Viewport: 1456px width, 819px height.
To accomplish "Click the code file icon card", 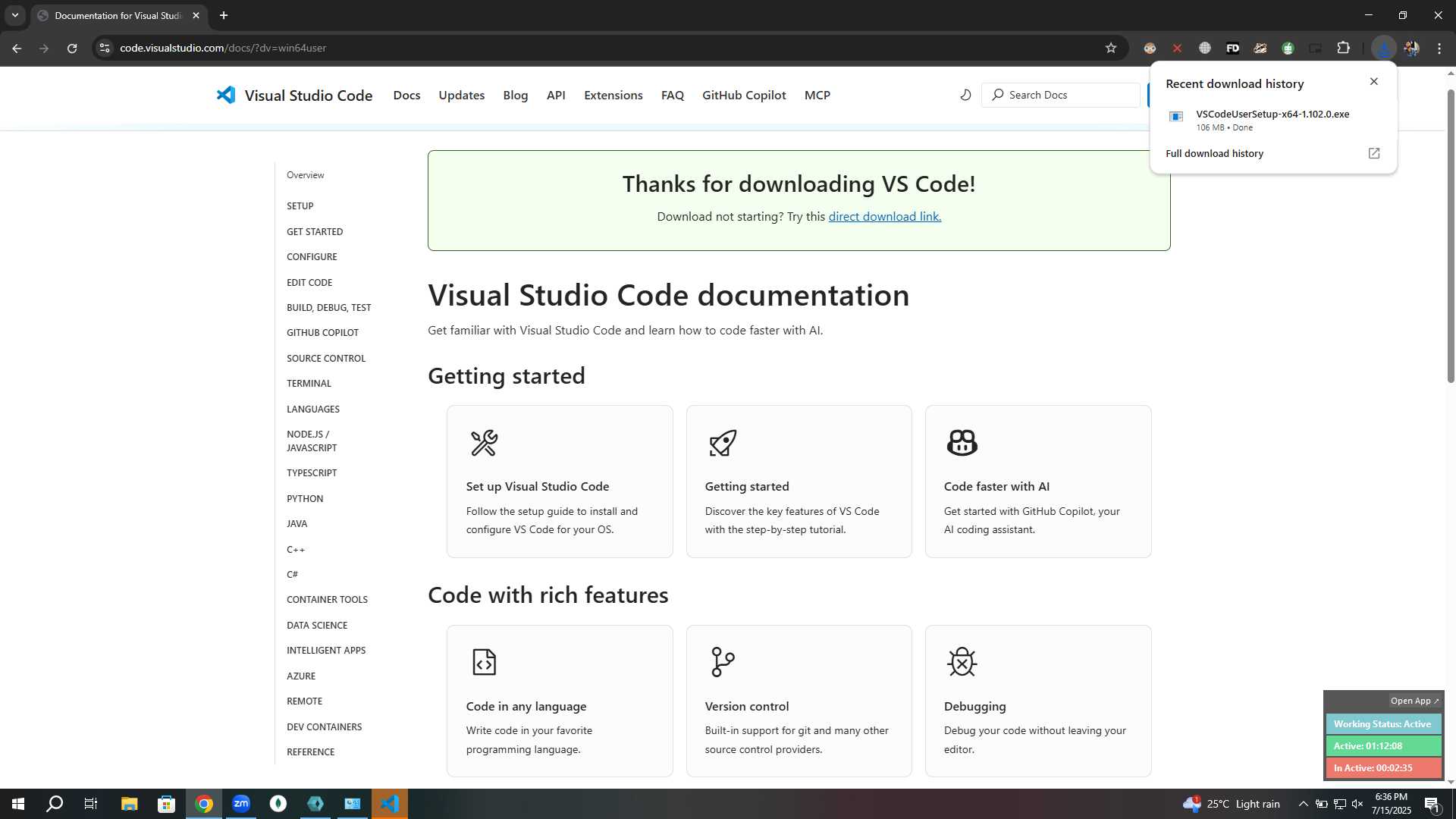I will 484,662.
